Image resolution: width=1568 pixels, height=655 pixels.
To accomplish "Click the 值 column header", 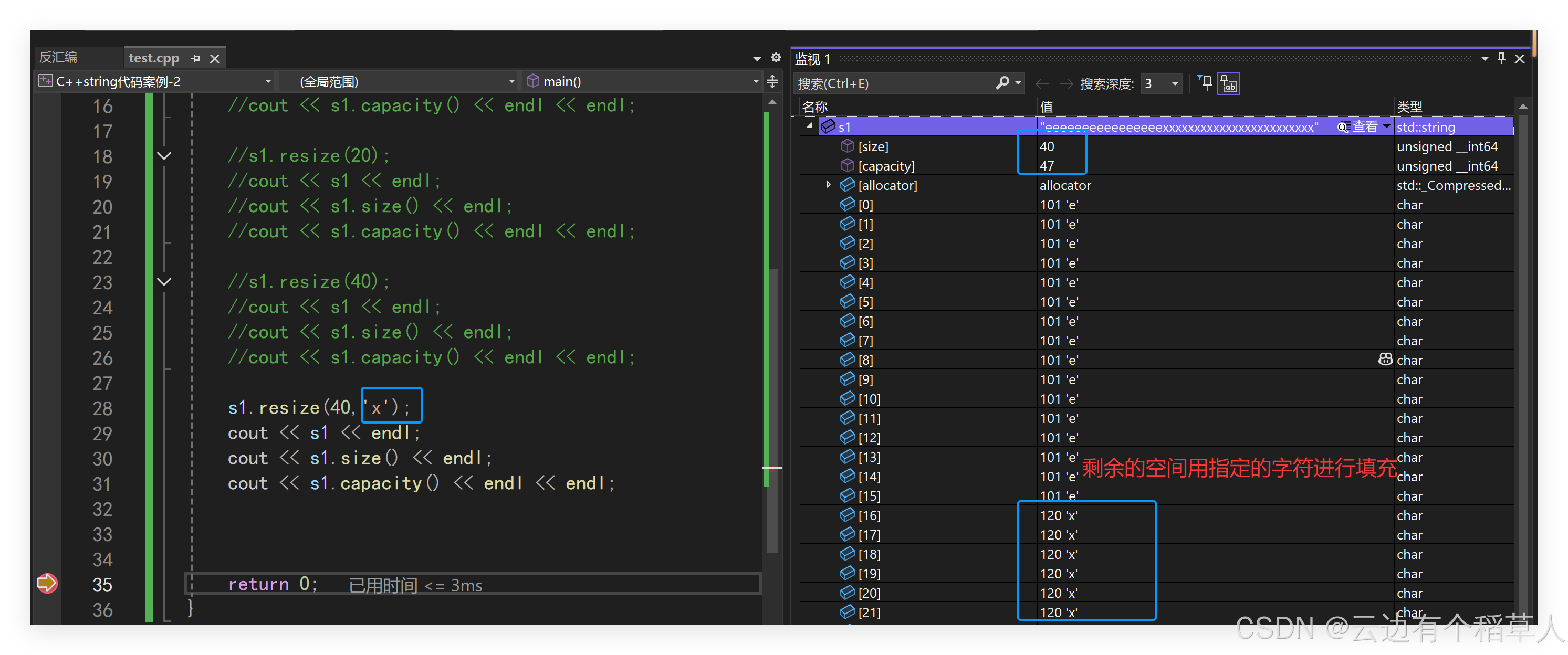I will coord(1047,107).
